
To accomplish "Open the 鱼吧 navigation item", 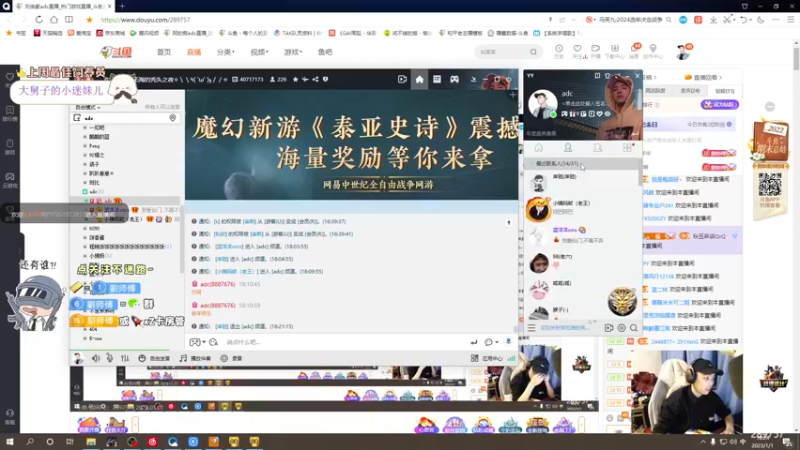I will pyautogui.click(x=325, y=52).
